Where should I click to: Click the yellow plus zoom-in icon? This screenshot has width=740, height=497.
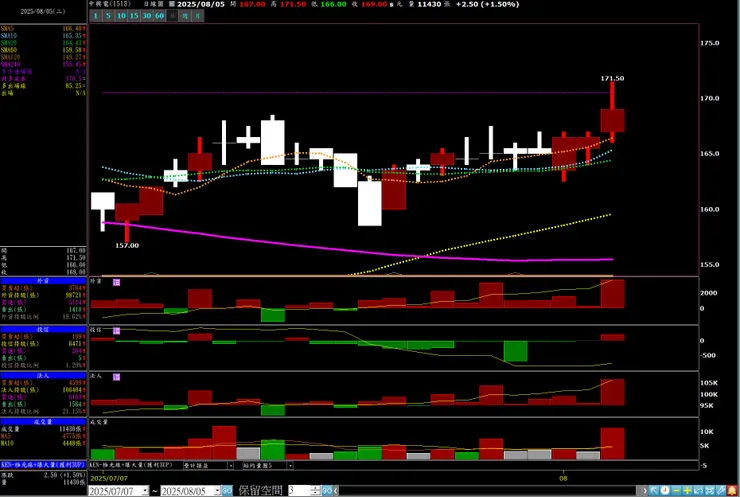(x=687, y=491)
